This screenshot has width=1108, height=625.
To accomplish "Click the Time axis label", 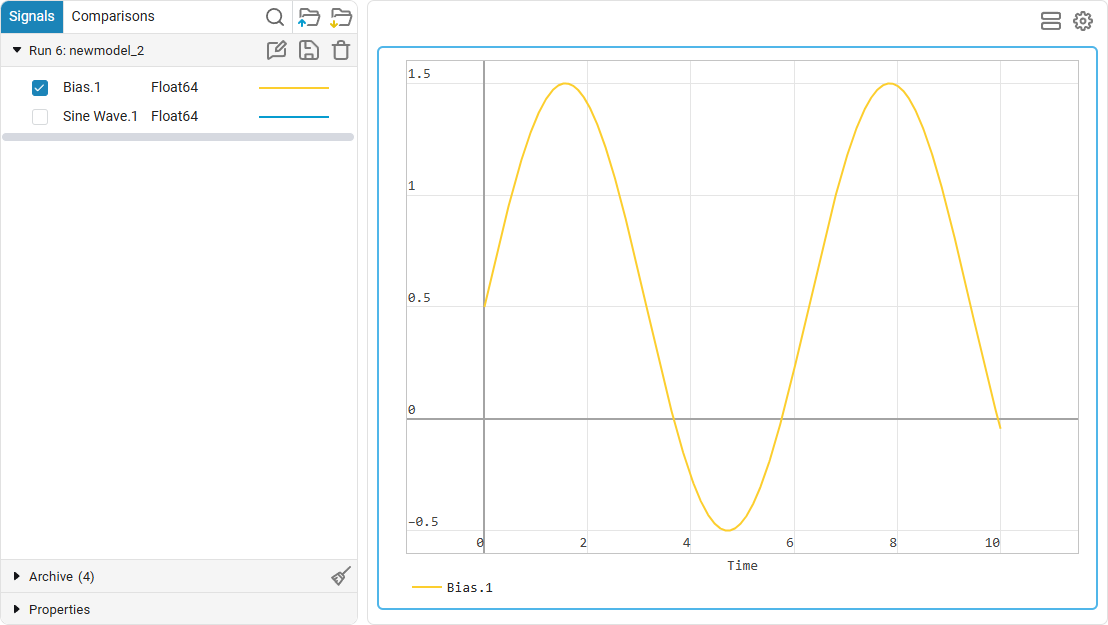I will (742, 566).
